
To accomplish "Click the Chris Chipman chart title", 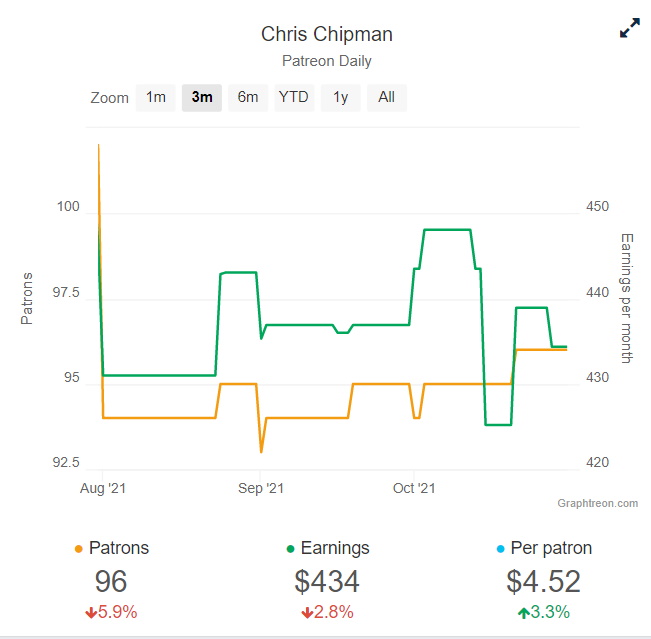I will pos(327,34).
